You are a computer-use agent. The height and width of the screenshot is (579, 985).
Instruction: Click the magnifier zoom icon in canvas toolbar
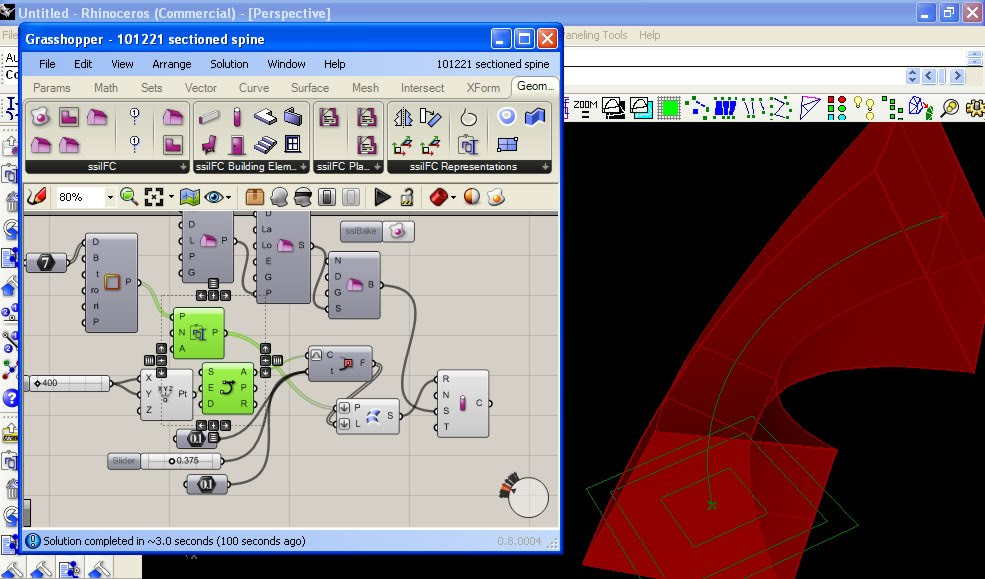129,197
